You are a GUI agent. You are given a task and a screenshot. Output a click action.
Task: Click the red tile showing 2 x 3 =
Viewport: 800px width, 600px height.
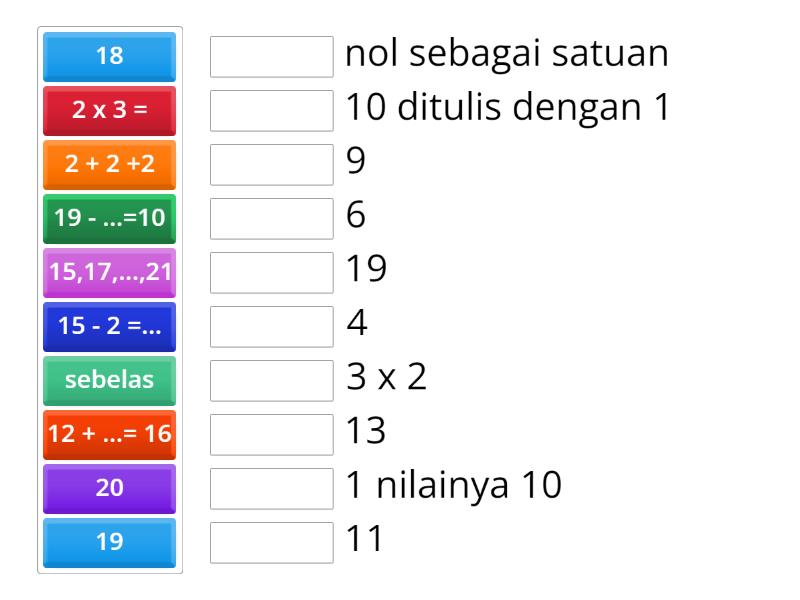[109, 111]
